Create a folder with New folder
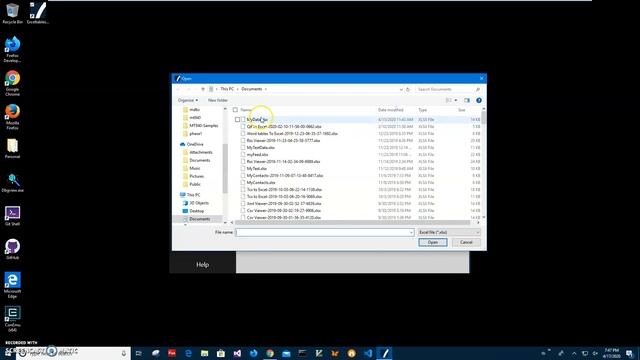 218,100
